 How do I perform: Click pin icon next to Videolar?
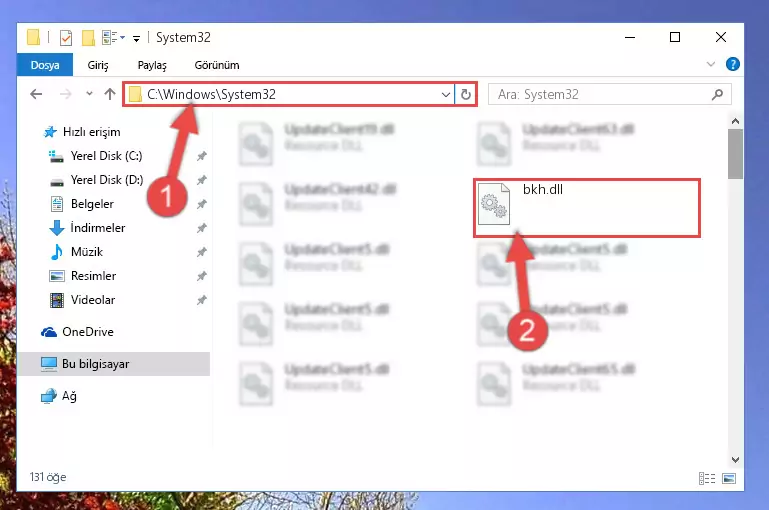[202, 301]
